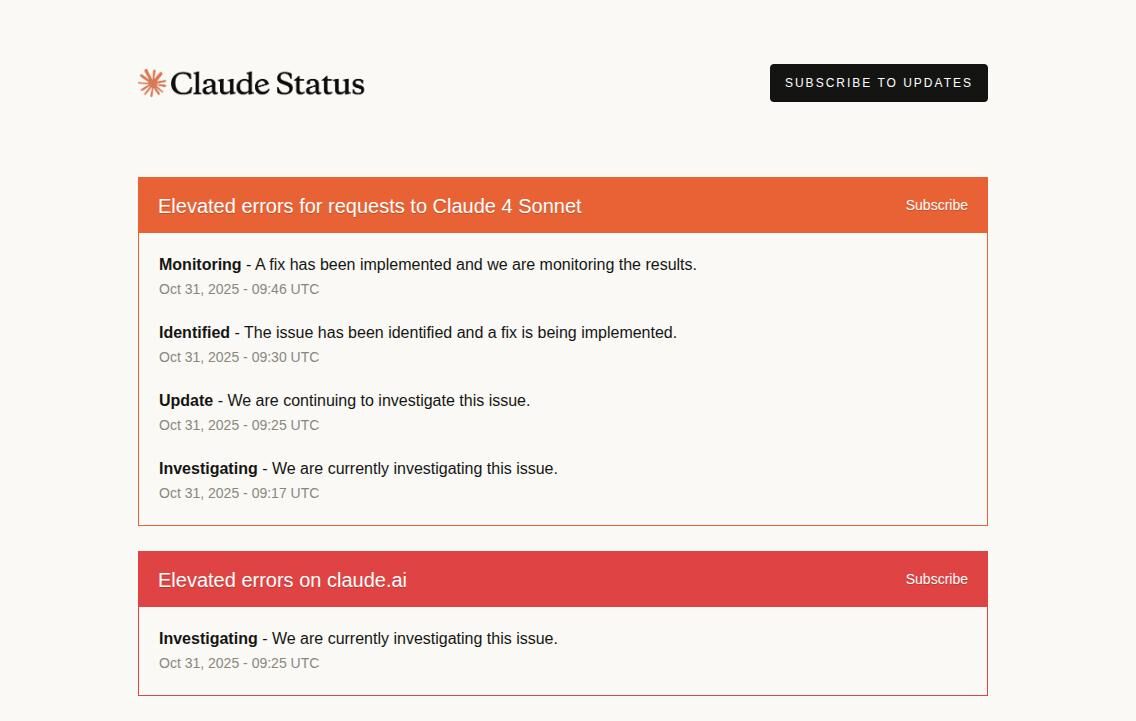Click 09:25 UTC timestamp in claude.ai incident

239,664
